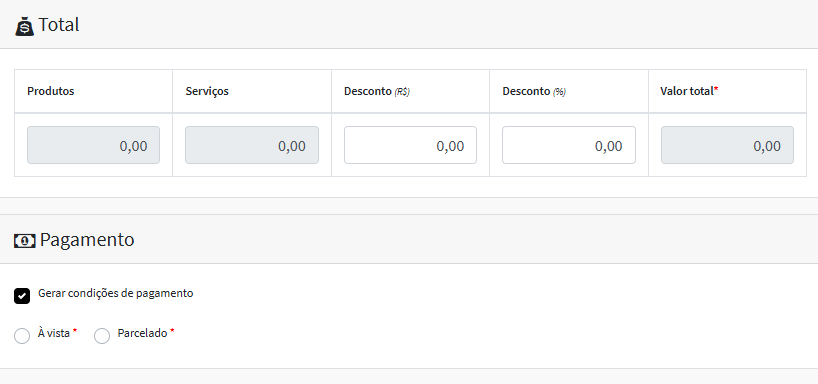The height and width of the screenshot is (384, 818).
Task: Click the disabled Produtos value field
Action: point(93,145)
